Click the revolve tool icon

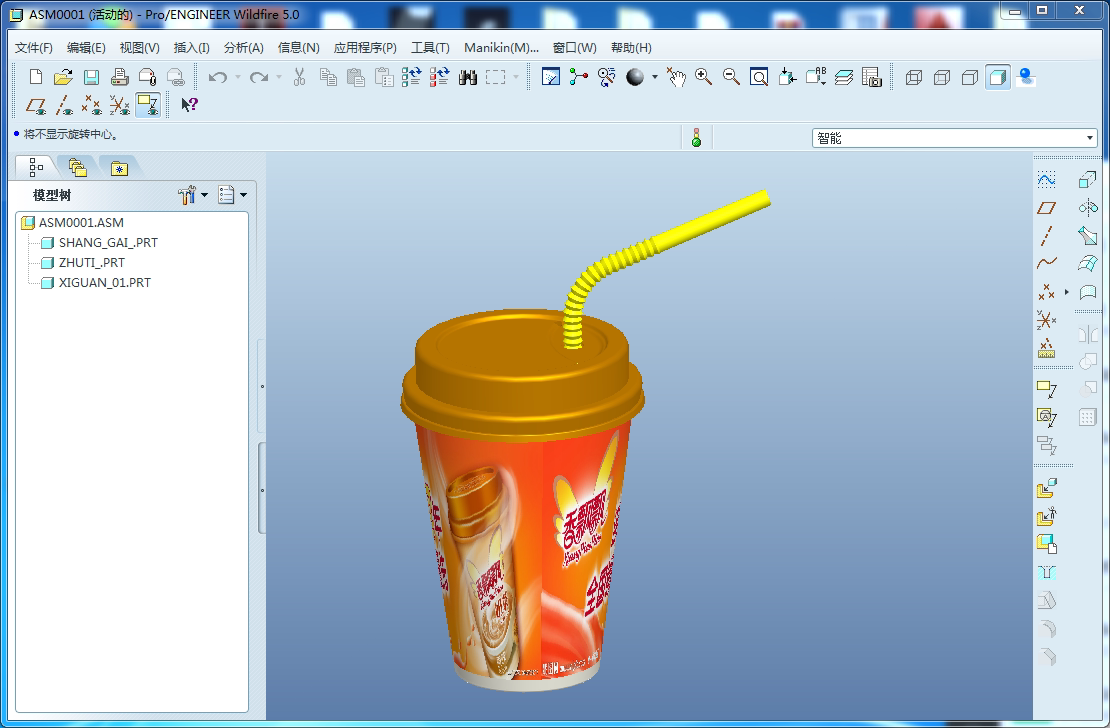(1088, 207)
